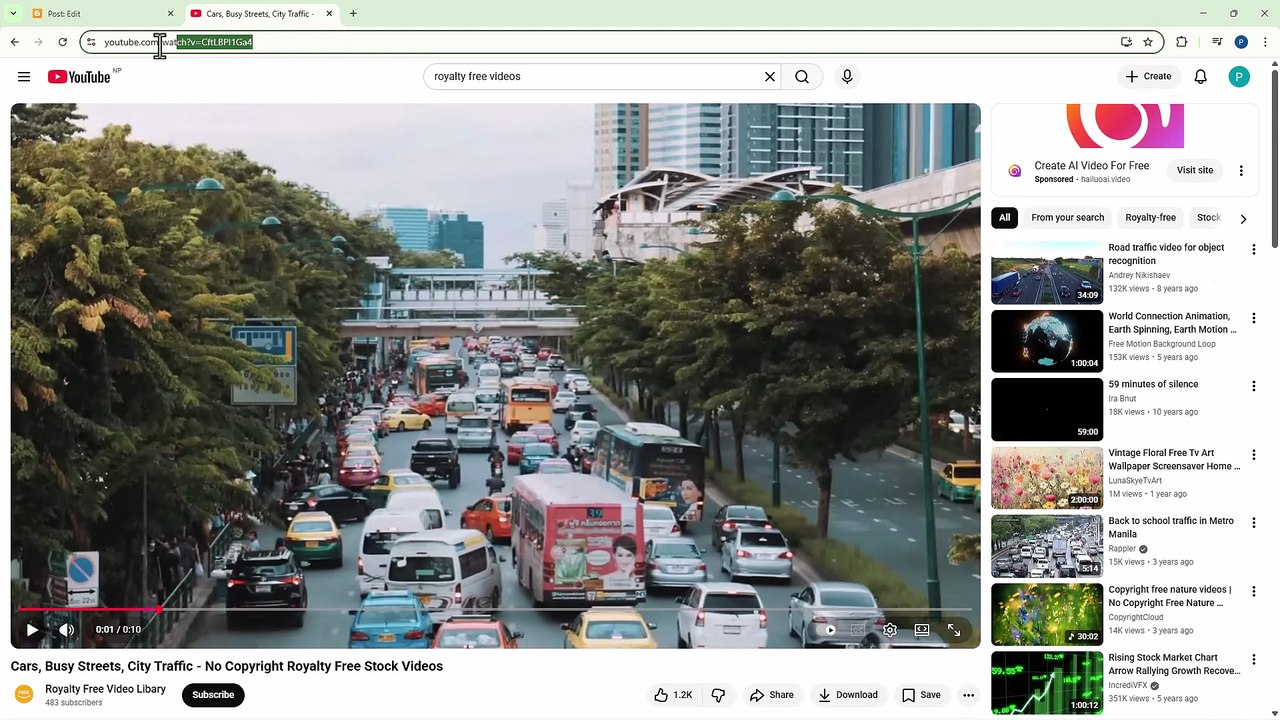Open Chrome three-dot menu

pyautogui.click(x=1265, y=42)
